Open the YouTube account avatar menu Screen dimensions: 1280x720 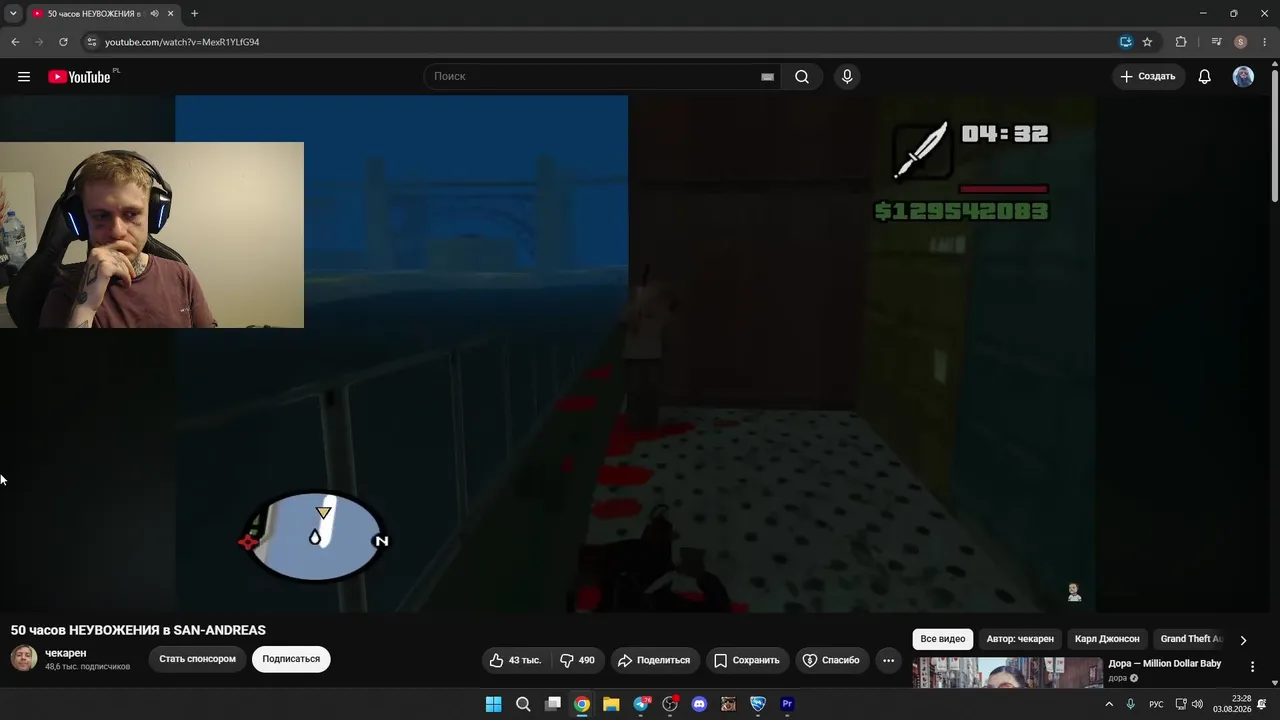[1243, 77]
